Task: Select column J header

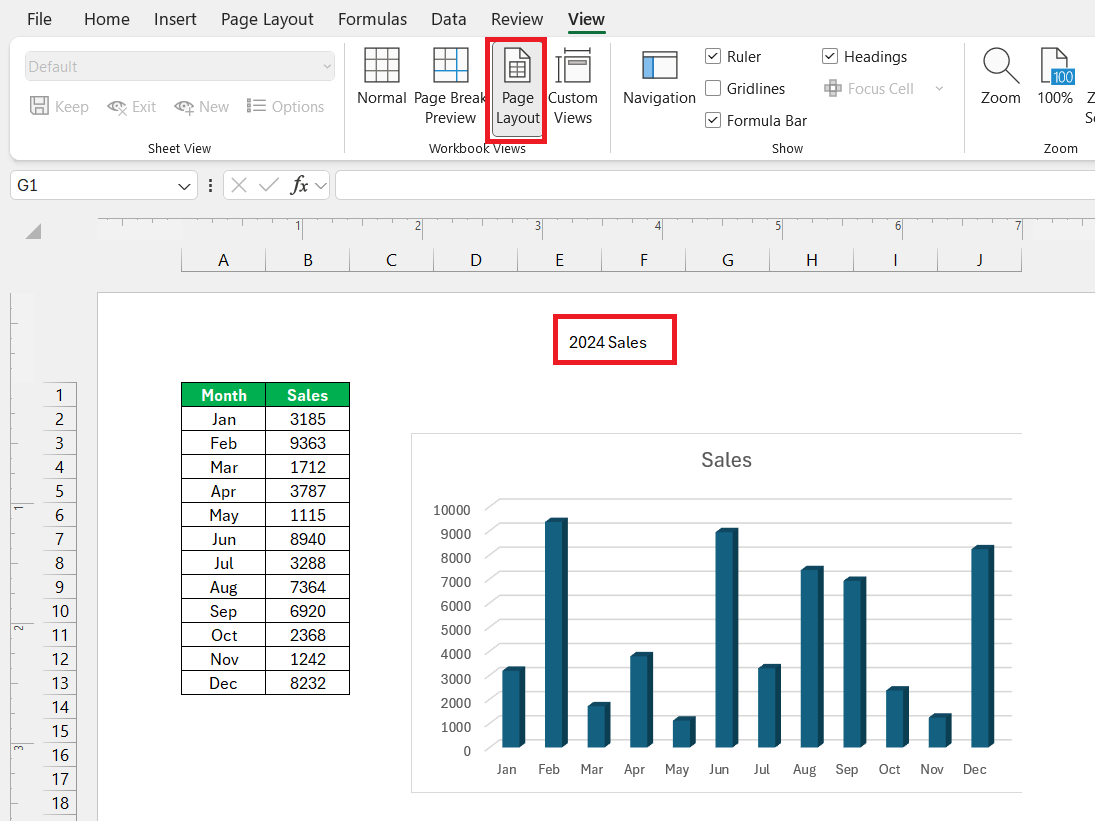Action: pos(979,260)
